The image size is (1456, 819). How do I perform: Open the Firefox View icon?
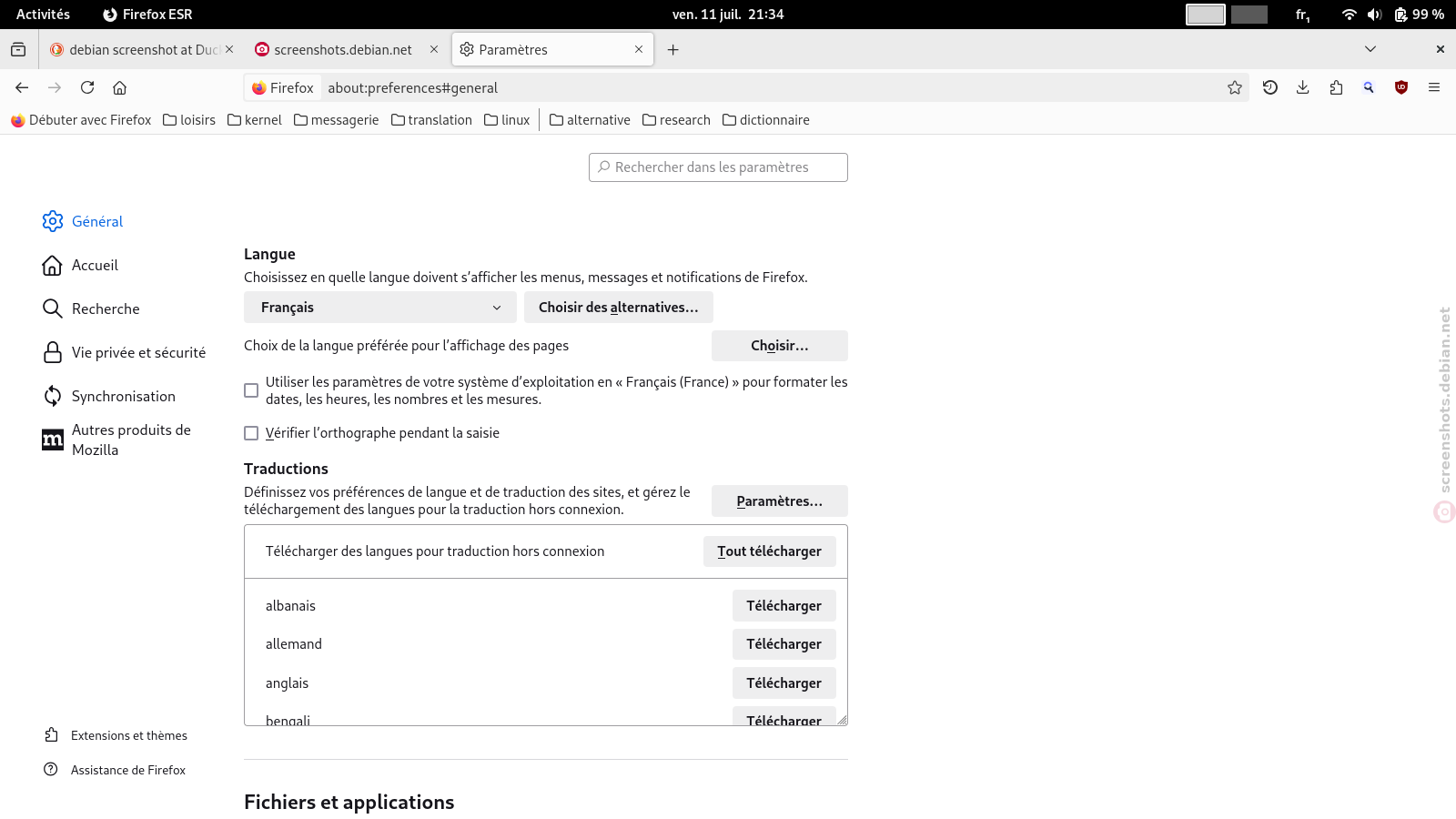tap(18, 50)
